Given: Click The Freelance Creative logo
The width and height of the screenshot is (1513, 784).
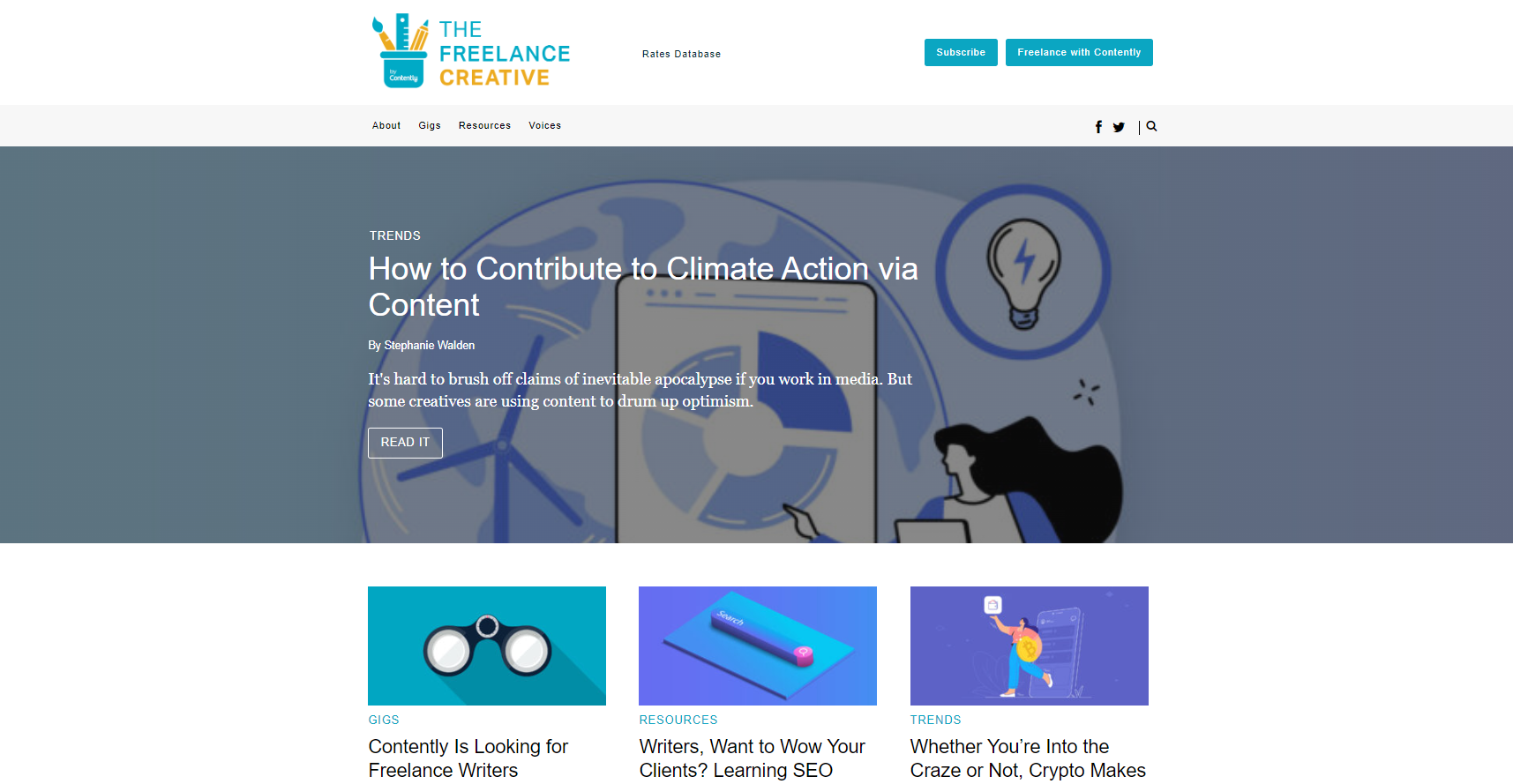Looking at the screenshot, I should pyautogui.click(x=470, y=52).
